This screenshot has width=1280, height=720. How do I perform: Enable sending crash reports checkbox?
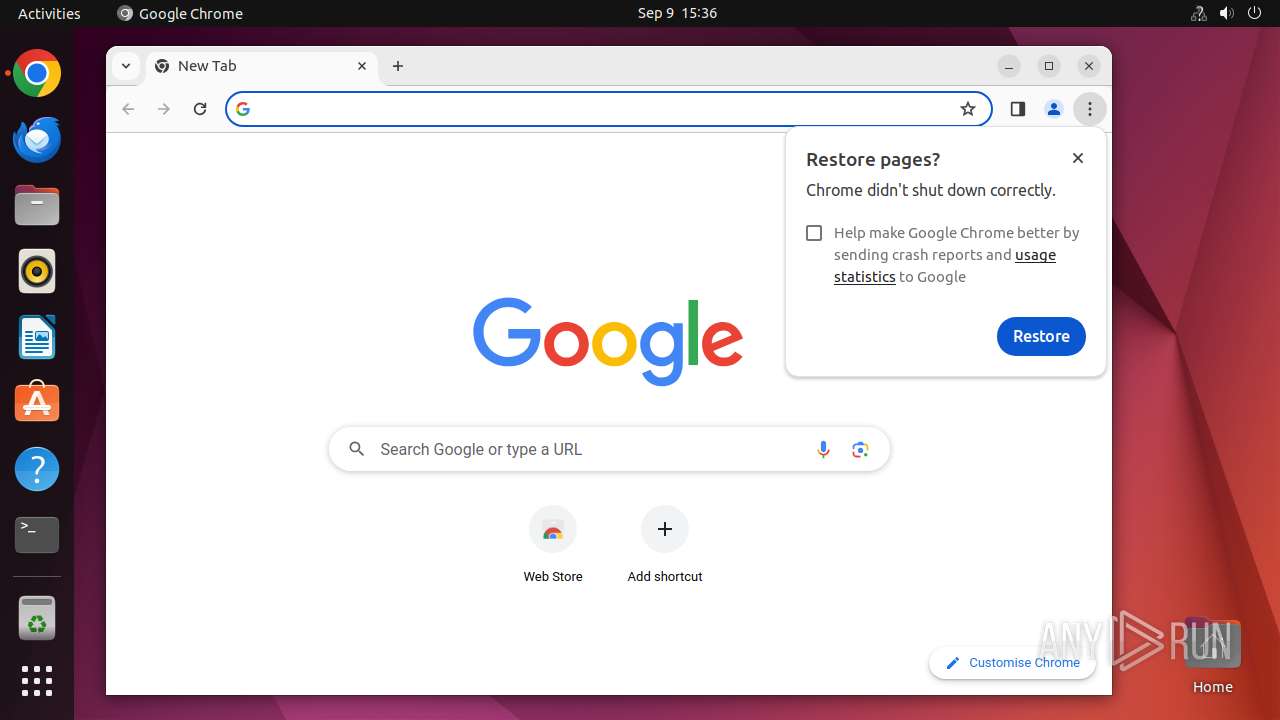[x=814, y=233]
